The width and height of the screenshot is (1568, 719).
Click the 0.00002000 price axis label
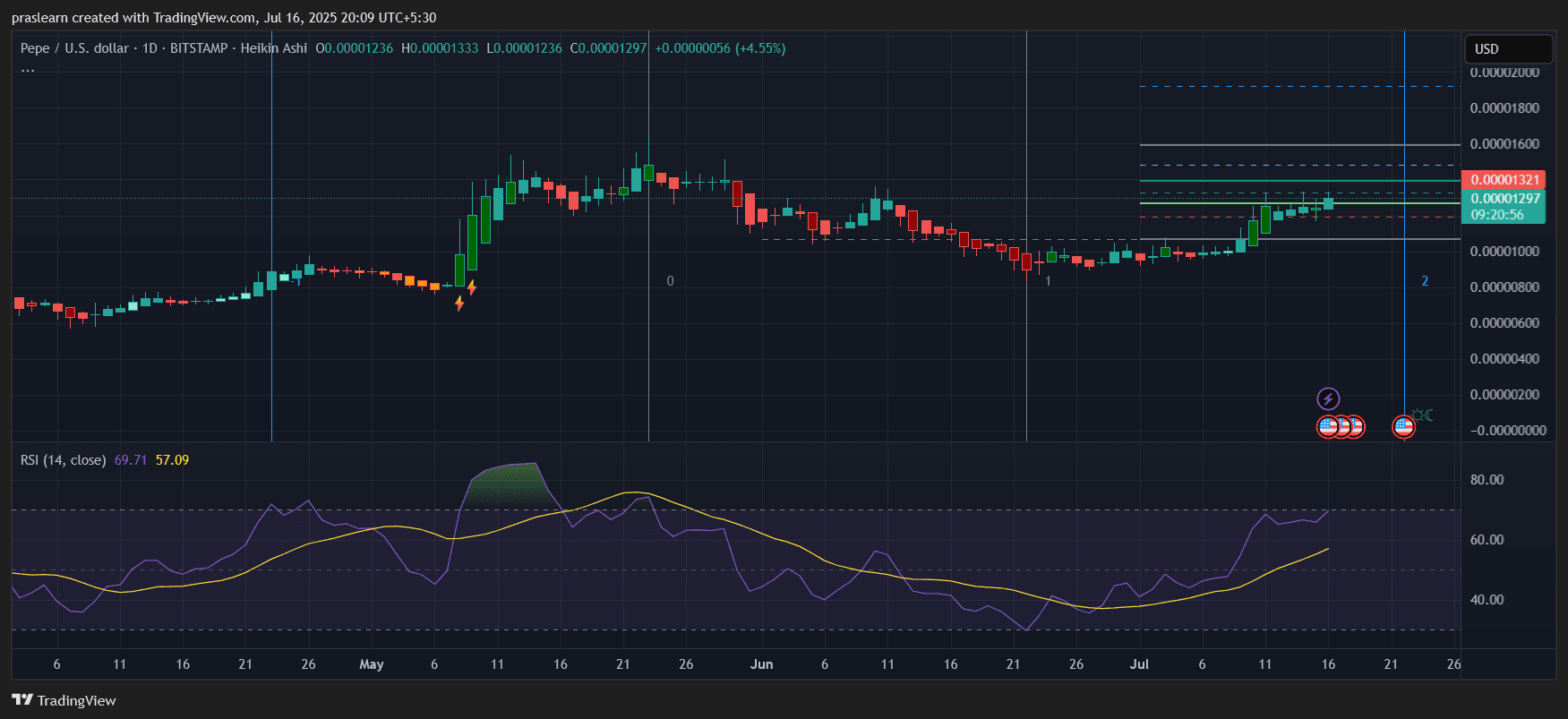coord(1504,73)
